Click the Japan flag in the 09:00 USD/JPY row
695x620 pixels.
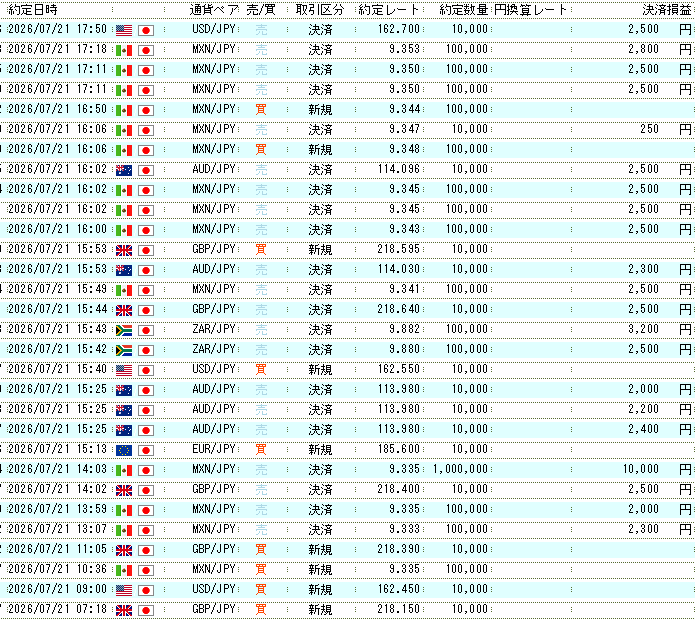click(x=146, y=590)
